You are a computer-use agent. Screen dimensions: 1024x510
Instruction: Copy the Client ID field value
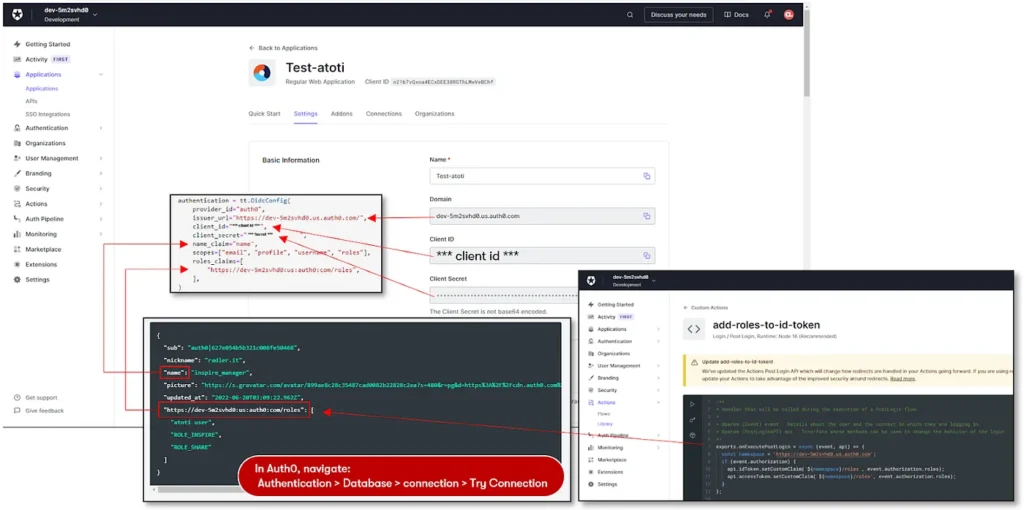click(x=647, y=255)
